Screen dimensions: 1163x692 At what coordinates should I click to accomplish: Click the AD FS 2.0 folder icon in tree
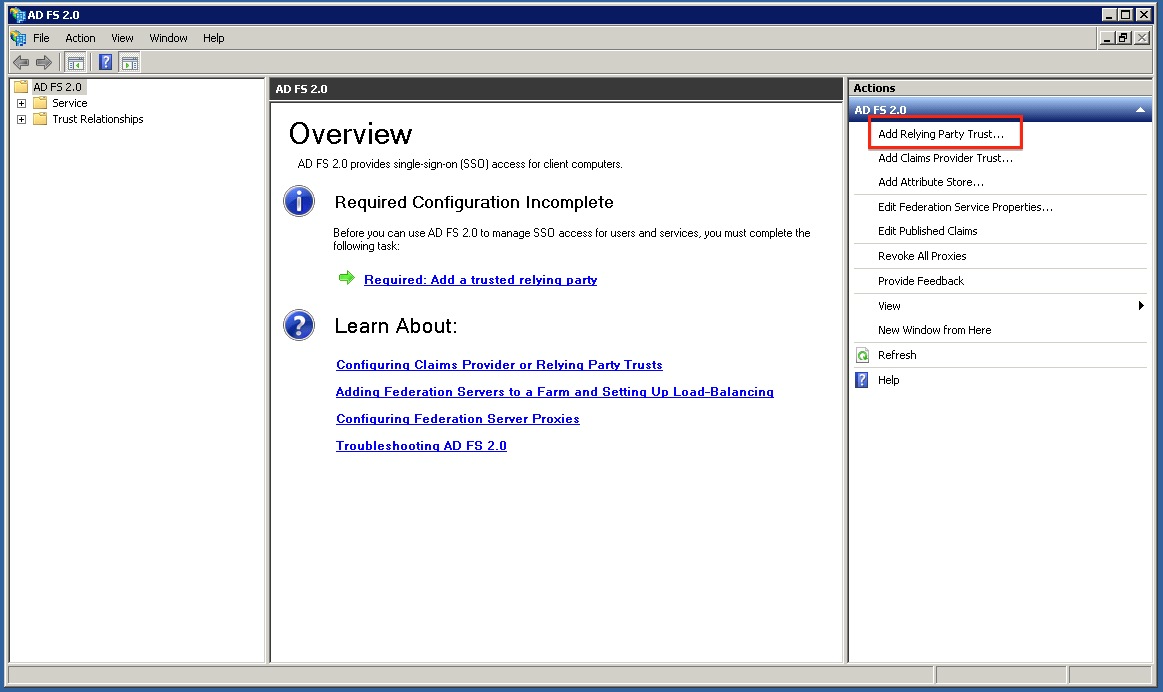pos(21,86)
